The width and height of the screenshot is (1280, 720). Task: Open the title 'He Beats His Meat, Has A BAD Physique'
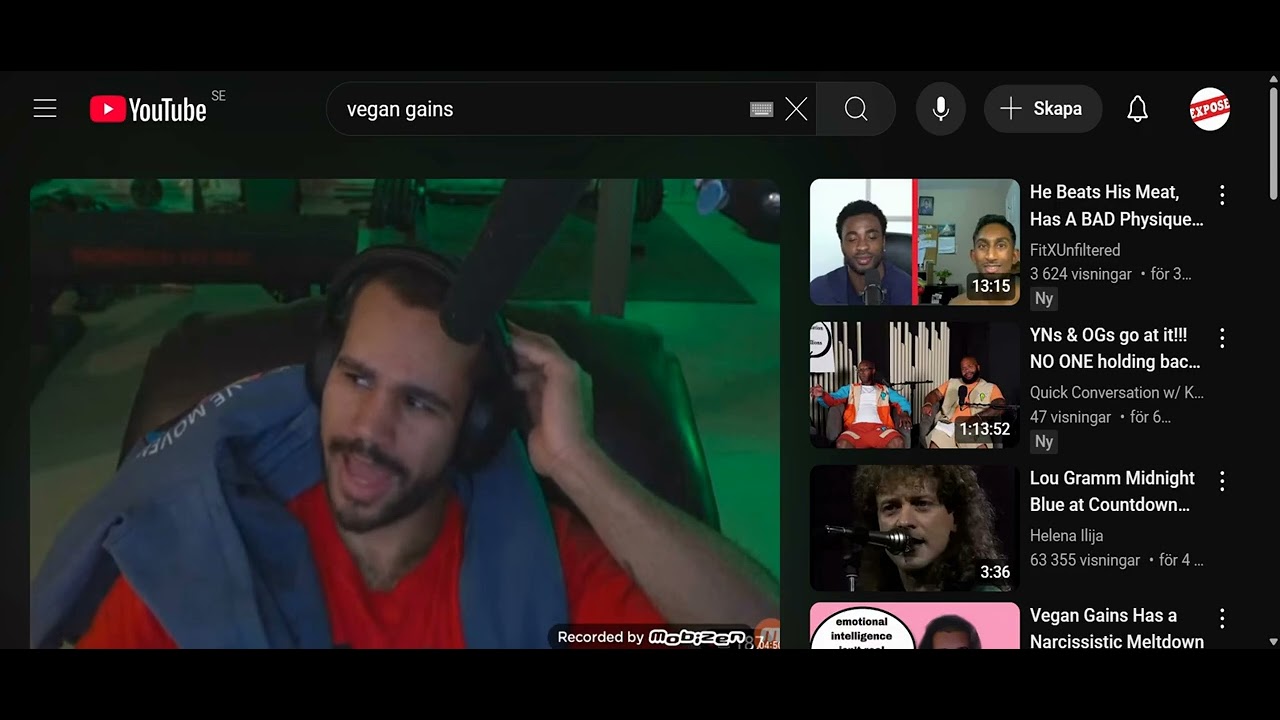(x=1116, y=206)
